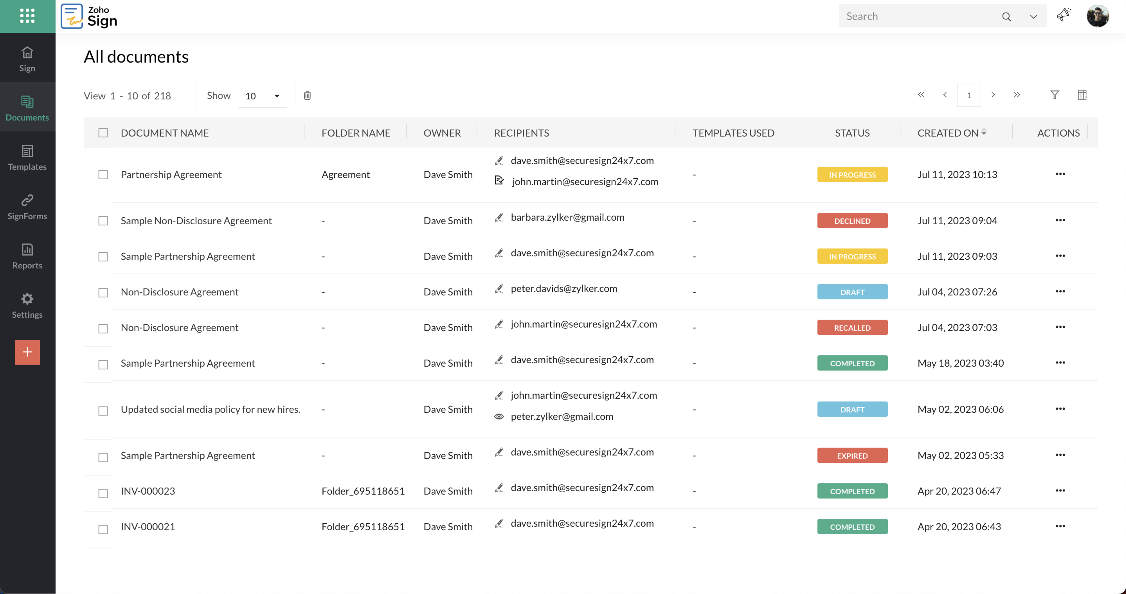Click the delete (trash) icon next to Show

[307, 95]
